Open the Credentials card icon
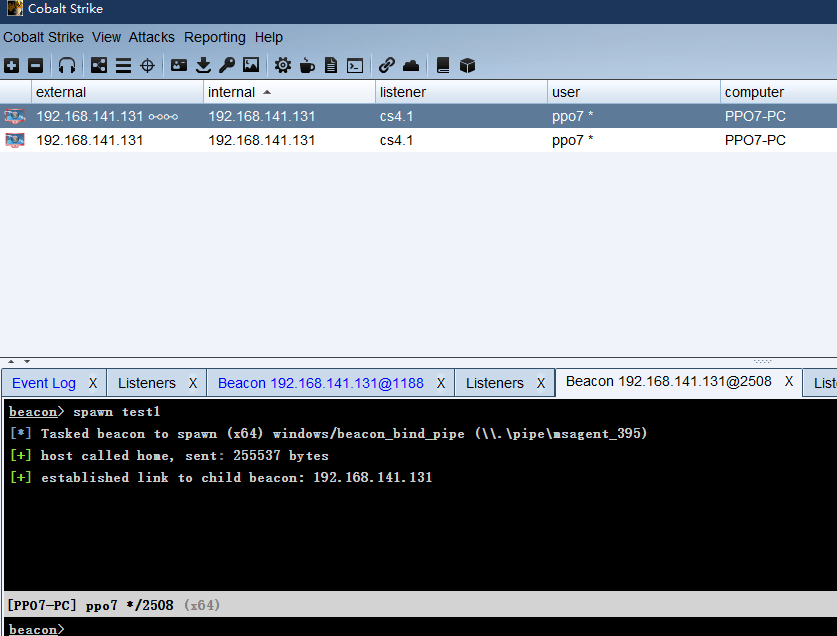Viewport: 837px width, 636px height. click(x=179, y=65)
